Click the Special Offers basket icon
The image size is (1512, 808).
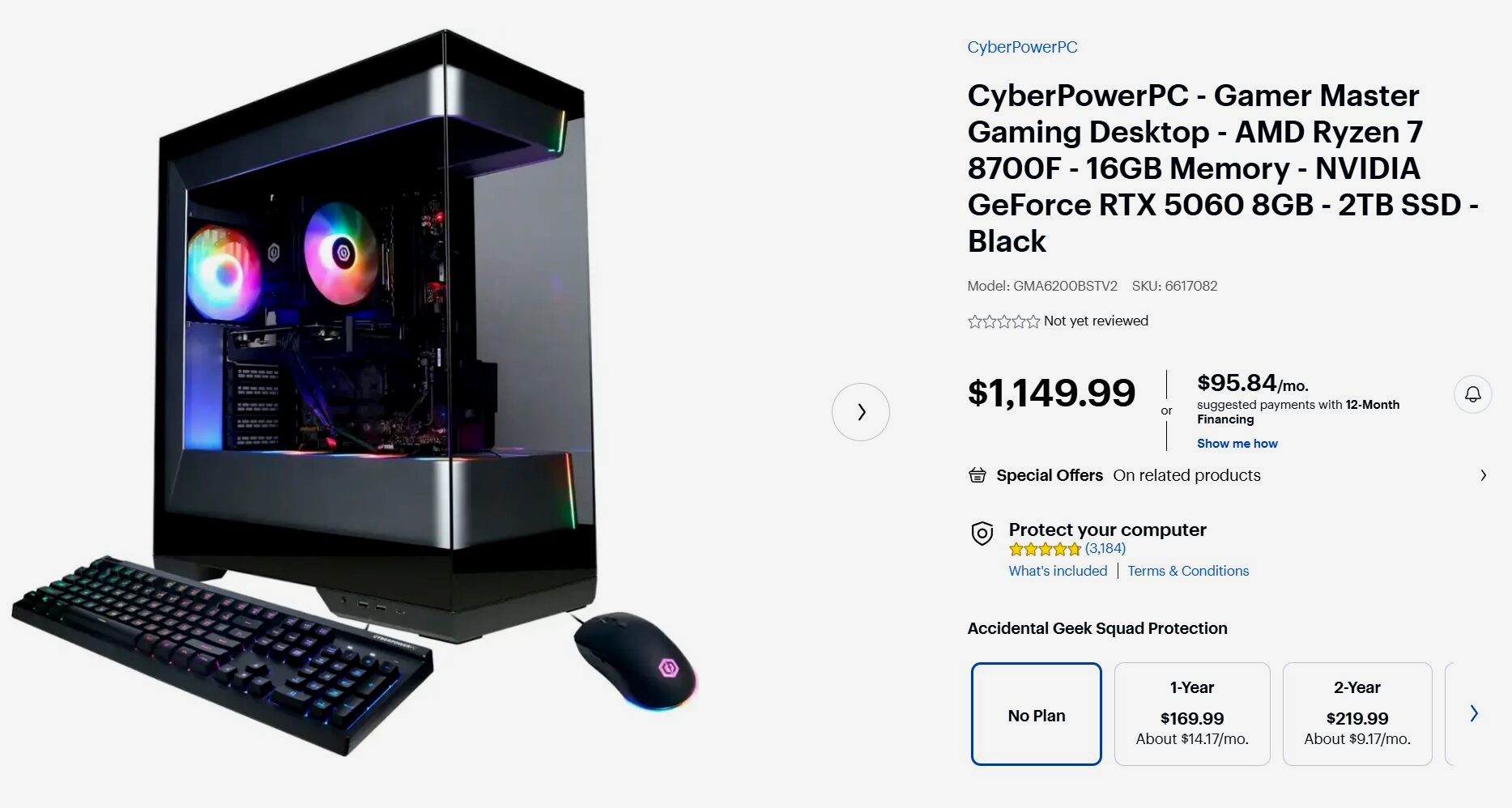(x=977, y=475)
